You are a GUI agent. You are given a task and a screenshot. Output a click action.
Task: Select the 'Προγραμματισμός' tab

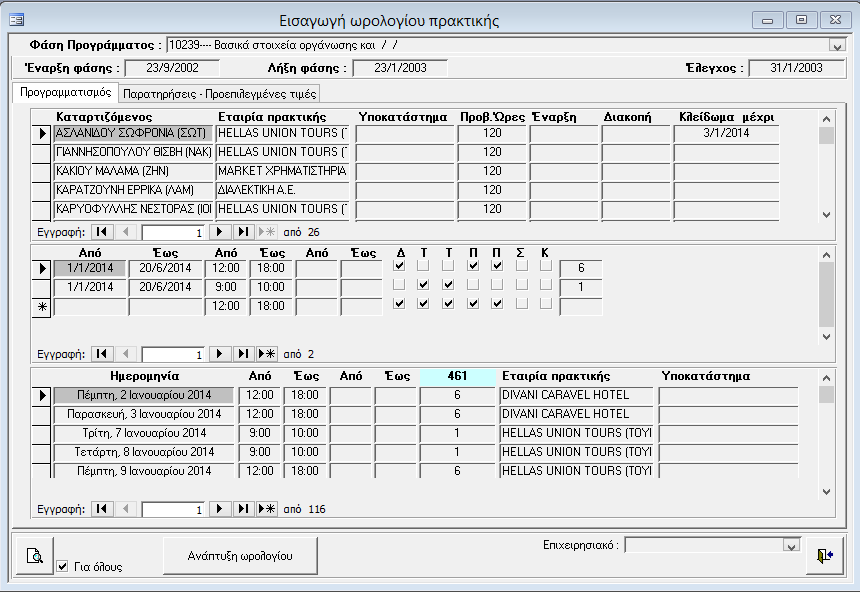[x=65, y=92]
